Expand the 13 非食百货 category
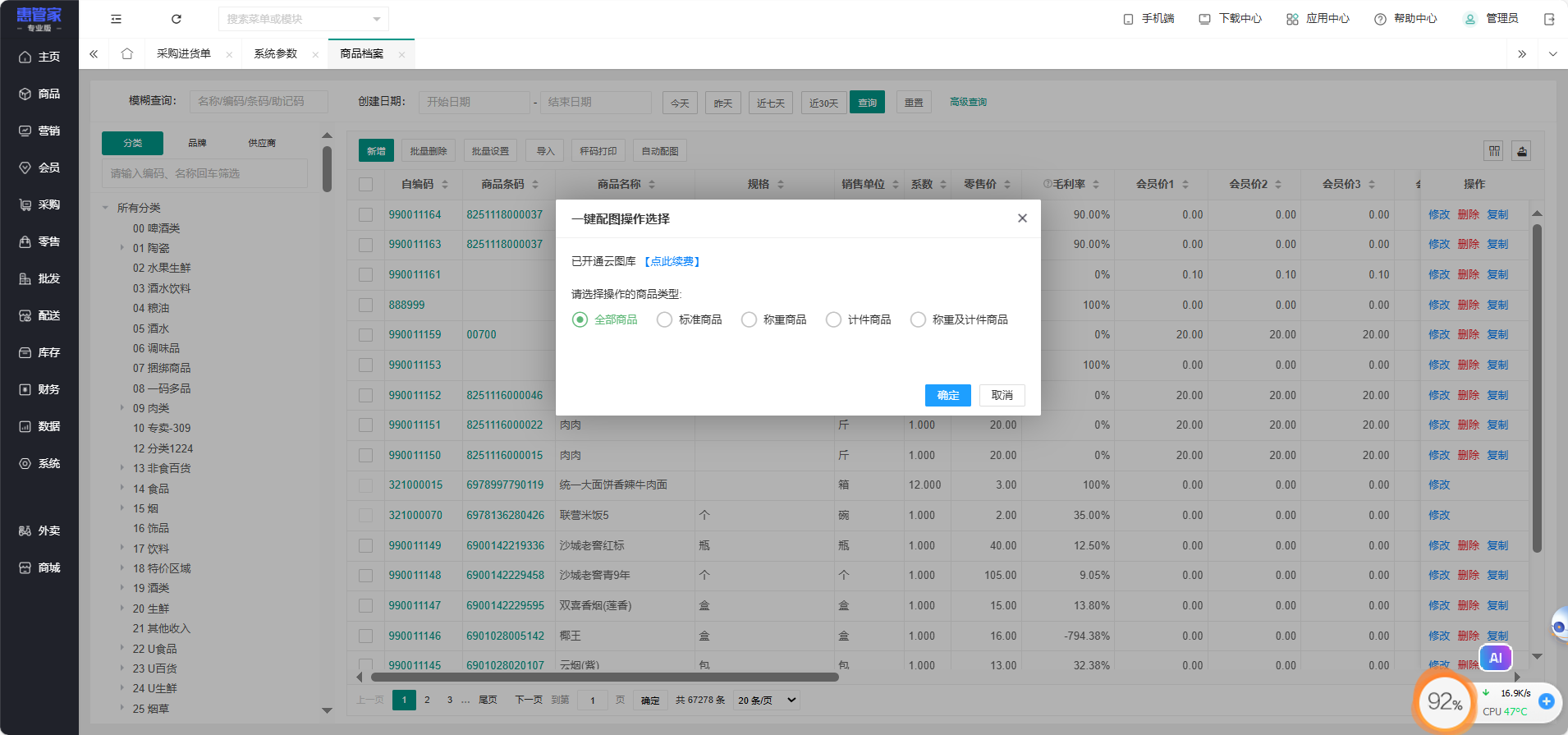 click(122, 468)
